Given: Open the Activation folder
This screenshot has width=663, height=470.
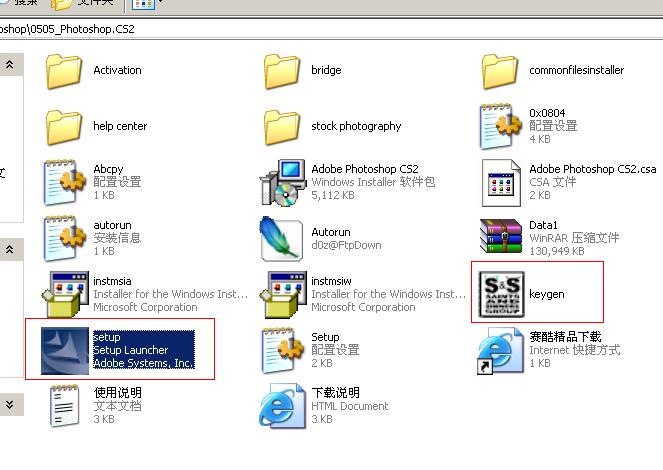Looking at the screenshot, I should click(65, 71).
